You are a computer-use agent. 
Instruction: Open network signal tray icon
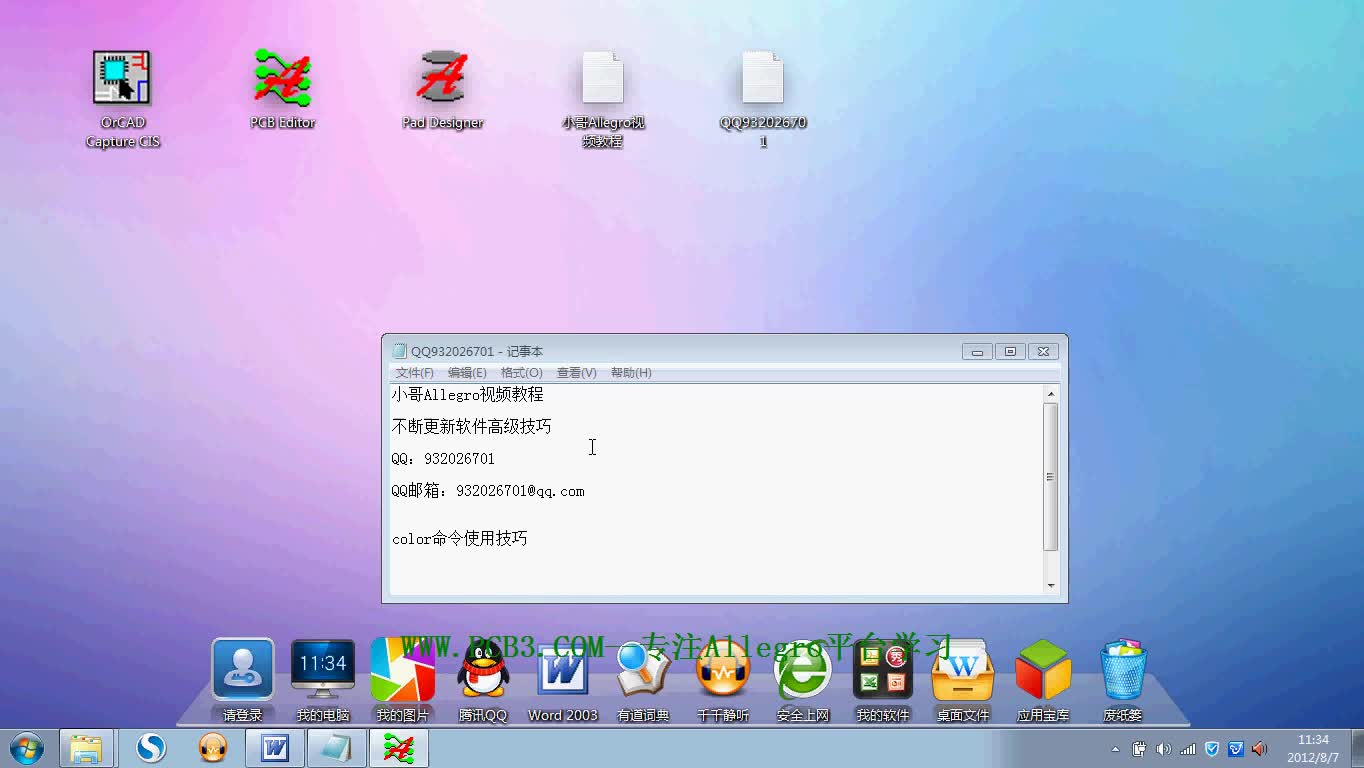click(1188, 749)
